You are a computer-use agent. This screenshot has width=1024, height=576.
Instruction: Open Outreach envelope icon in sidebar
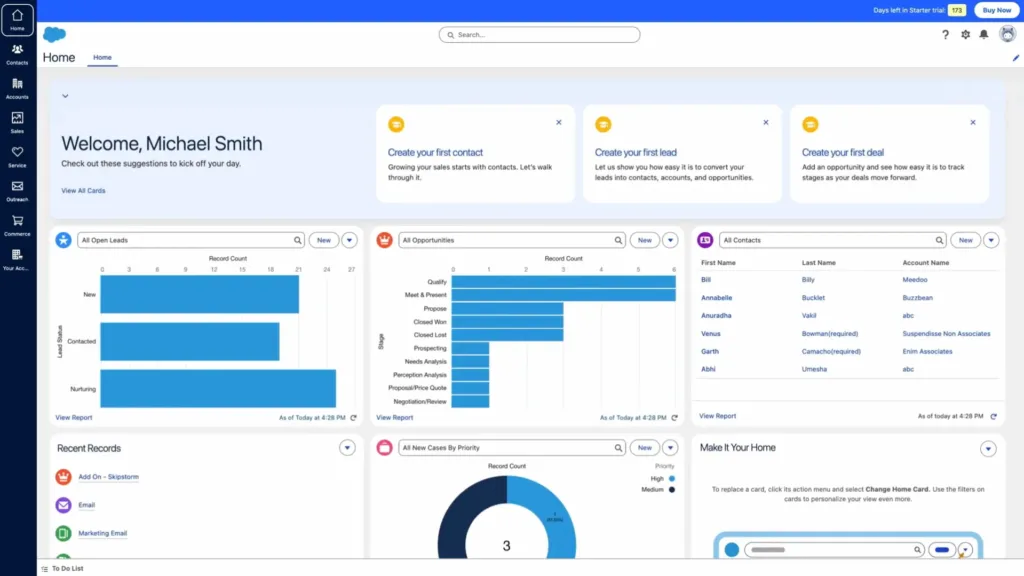[17, 190]
